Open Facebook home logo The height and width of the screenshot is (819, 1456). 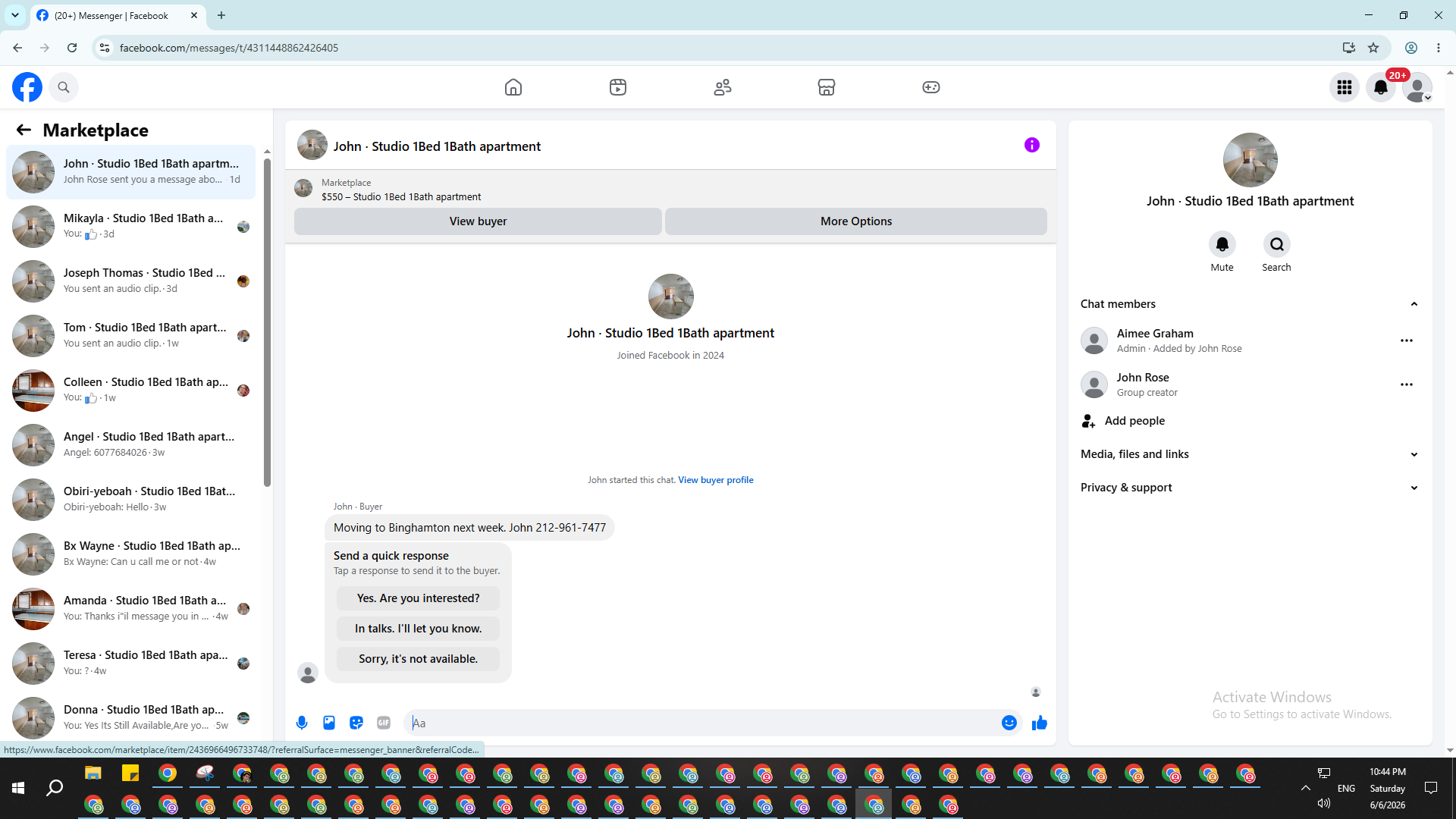[27, 87]
